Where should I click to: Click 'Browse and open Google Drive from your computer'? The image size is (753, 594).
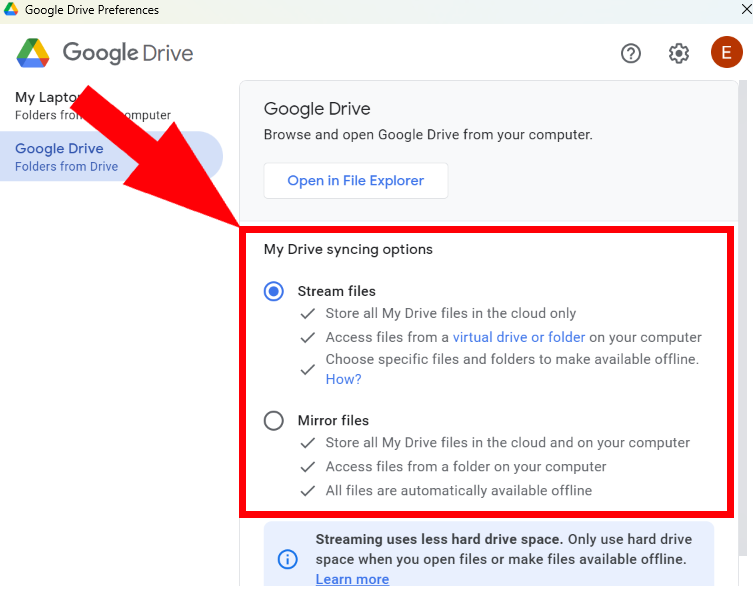(428, 134)
